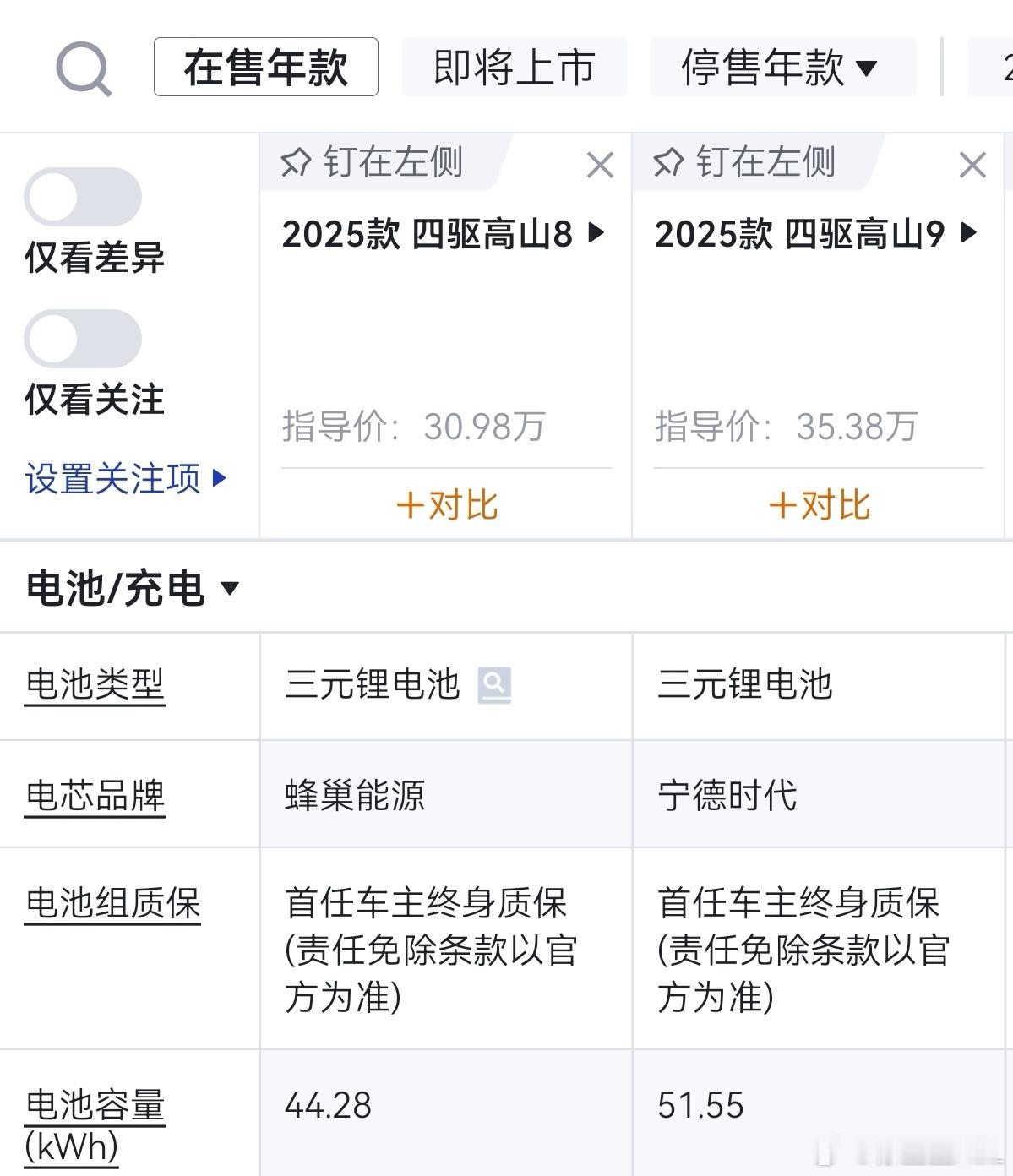Screen dimensions: 1013x1176
Task: Open search with the magnifier icon
Action: point(84,70)
